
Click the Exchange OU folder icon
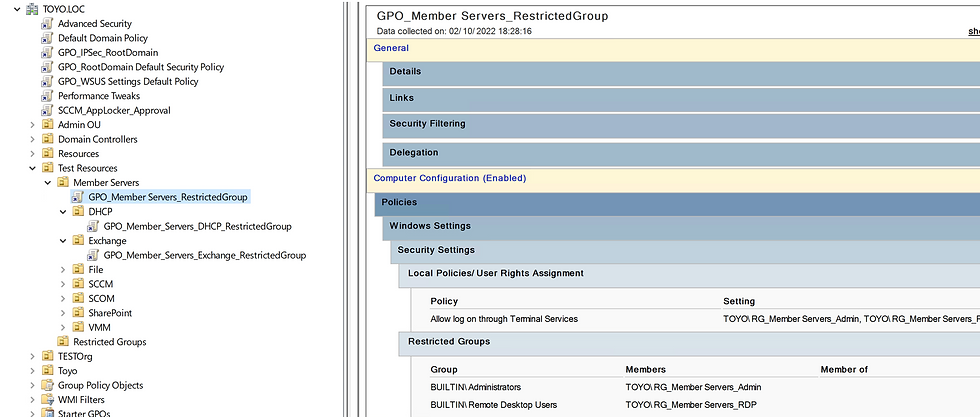point(78,240)
